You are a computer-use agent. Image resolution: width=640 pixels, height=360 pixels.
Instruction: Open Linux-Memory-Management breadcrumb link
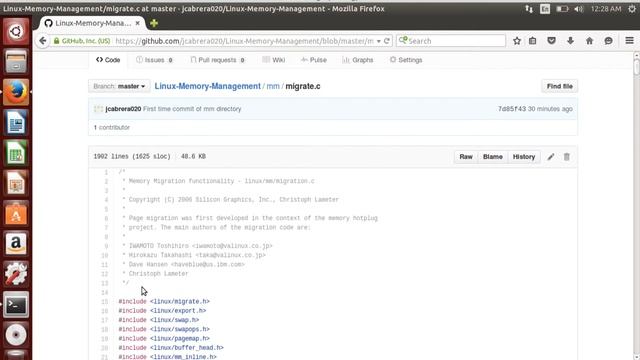click(207, 86)
